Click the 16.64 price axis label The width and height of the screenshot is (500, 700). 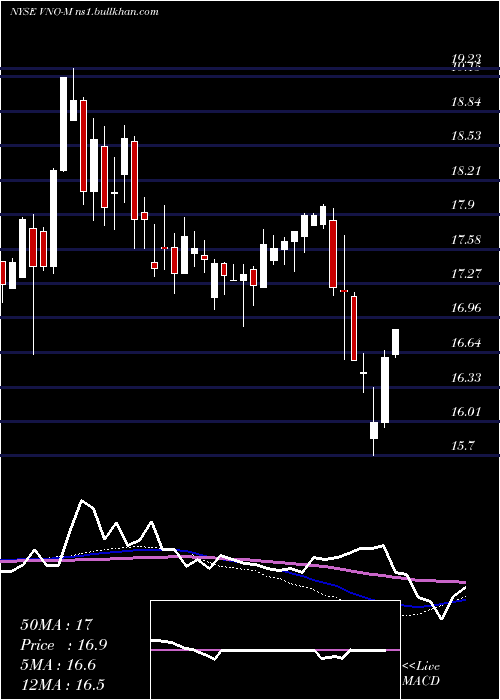[x=466, y=343]
